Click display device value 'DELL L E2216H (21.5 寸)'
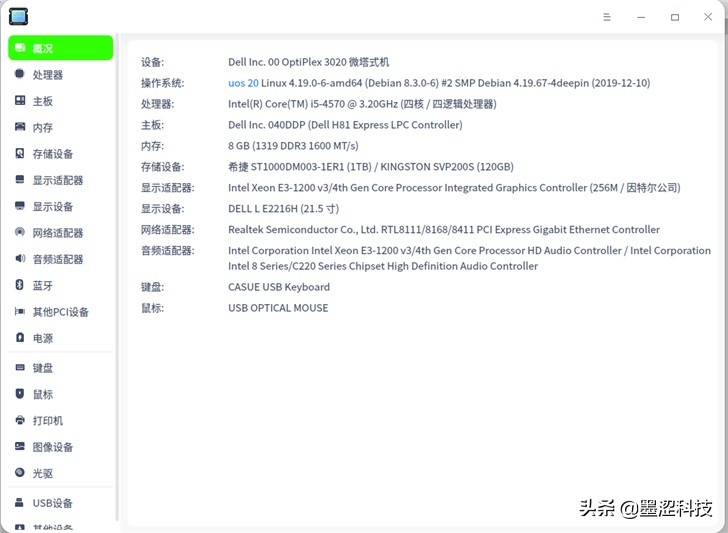This screenshot has width=728, height=533. coord(283,208)
